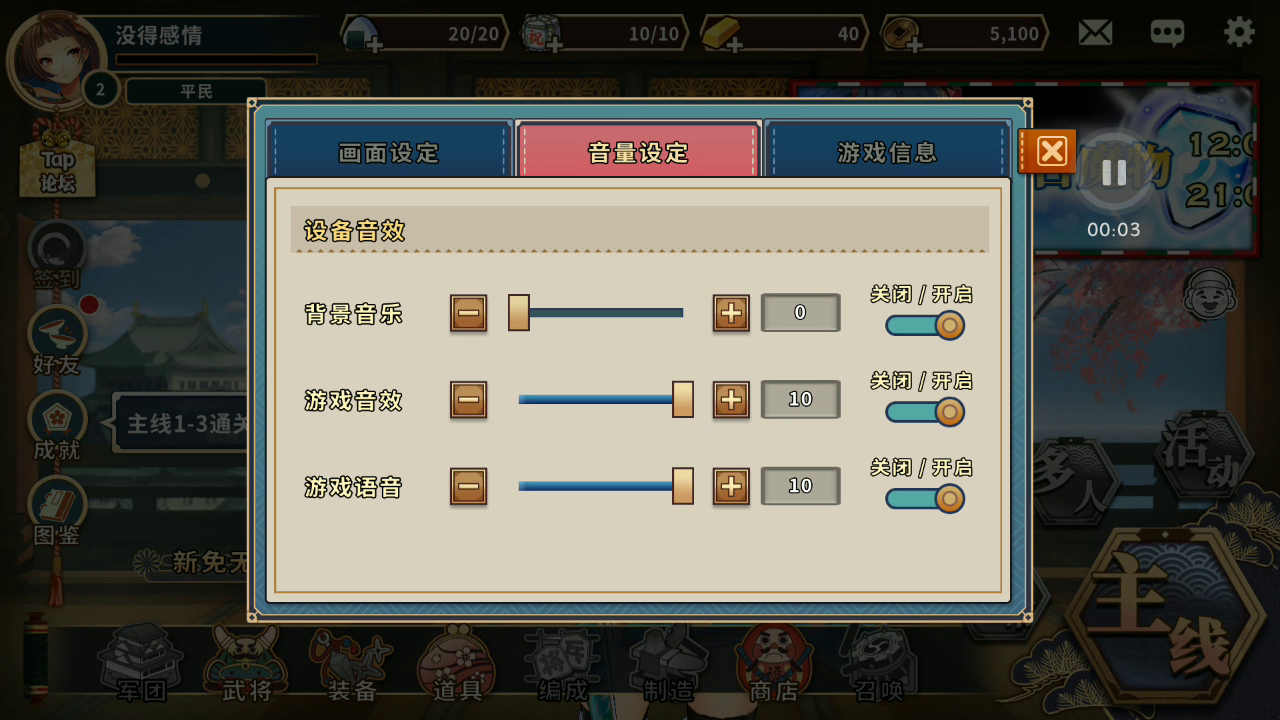Increase 背景音乐 volume with plus button
The image size is (1280, 720).
[731, 313]
